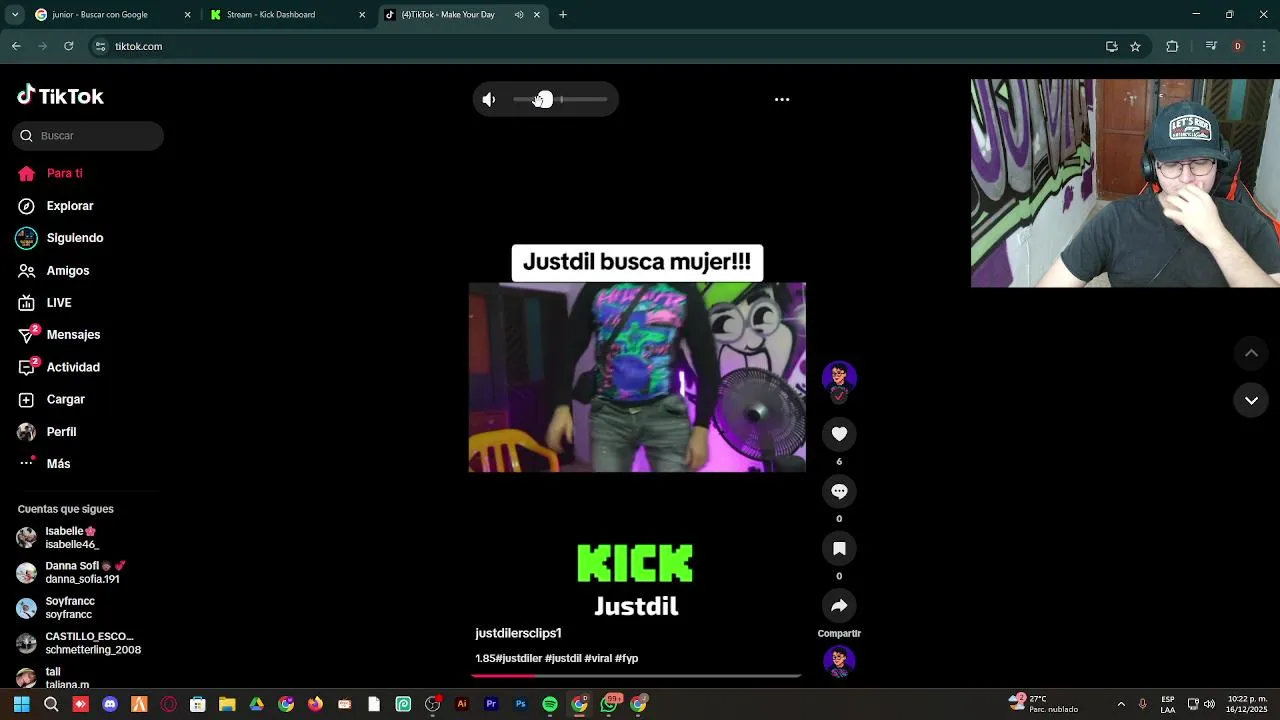Viewport: 1280px width, 720px height.
Task: Click the TikTok logo
Action: 61,96
